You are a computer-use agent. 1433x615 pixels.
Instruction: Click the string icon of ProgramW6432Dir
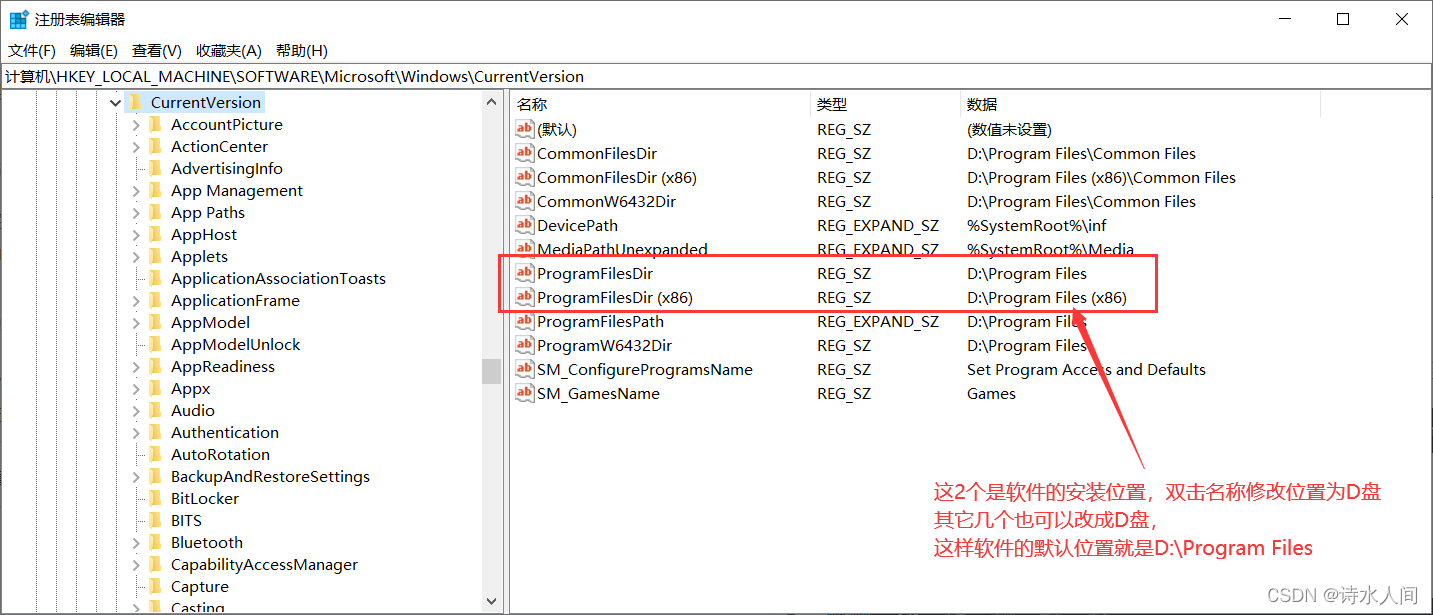click(525, 345)
